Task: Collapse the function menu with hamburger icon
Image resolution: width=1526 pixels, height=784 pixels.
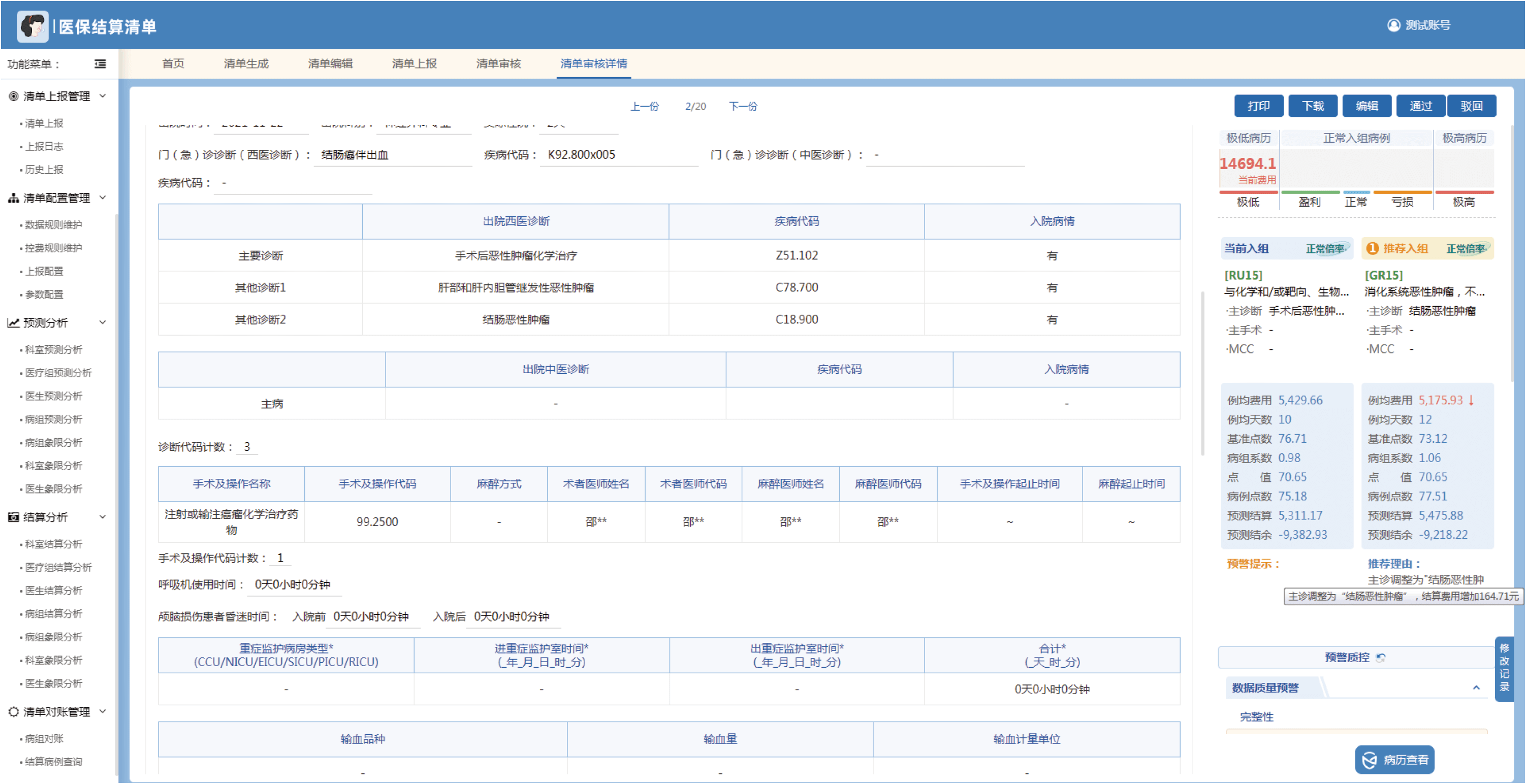Action: click(100, 64)
